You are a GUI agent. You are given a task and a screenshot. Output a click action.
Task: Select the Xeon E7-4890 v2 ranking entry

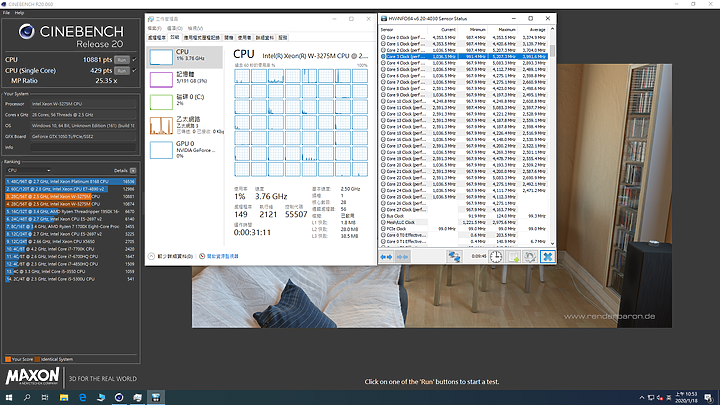point(71,189)
